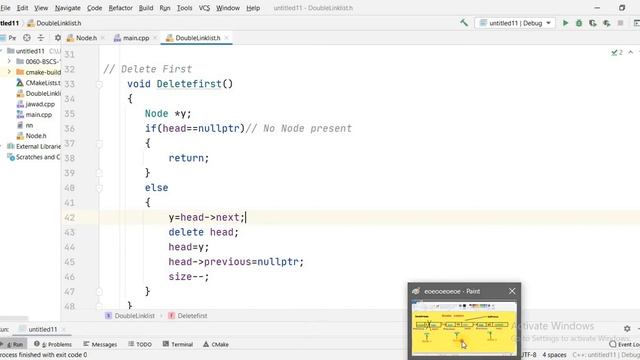Image resolution: width=640 pixels, height=360 pixels.
Task: Expand the 0060-BSCS folder in project tree
Action: pos(9,61)
